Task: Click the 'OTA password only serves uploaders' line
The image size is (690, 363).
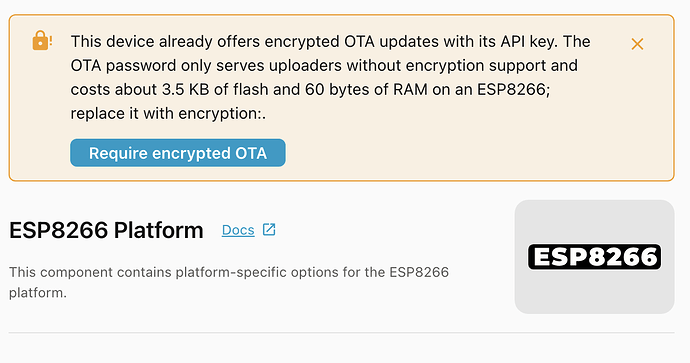Action: coord(324,66)
